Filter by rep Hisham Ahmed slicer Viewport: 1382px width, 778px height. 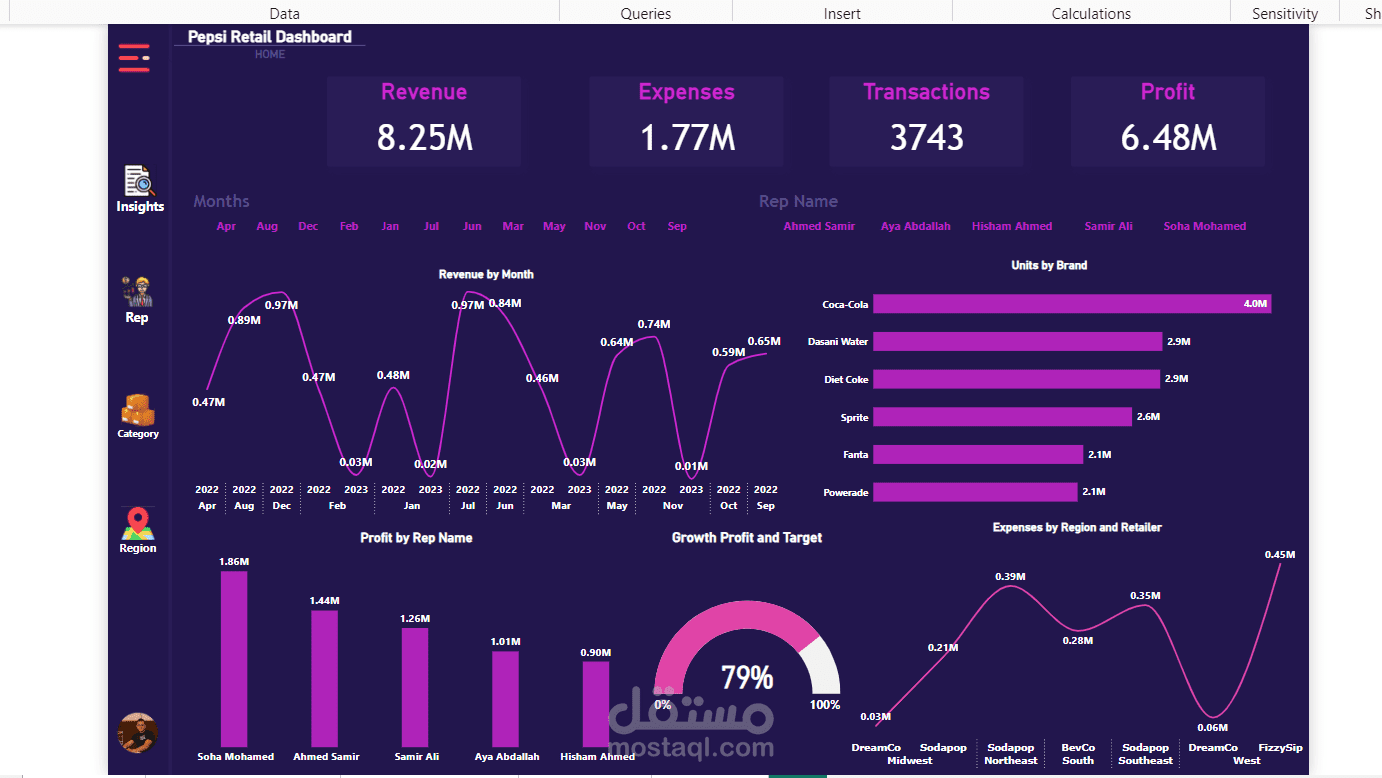coord(1012,226)
